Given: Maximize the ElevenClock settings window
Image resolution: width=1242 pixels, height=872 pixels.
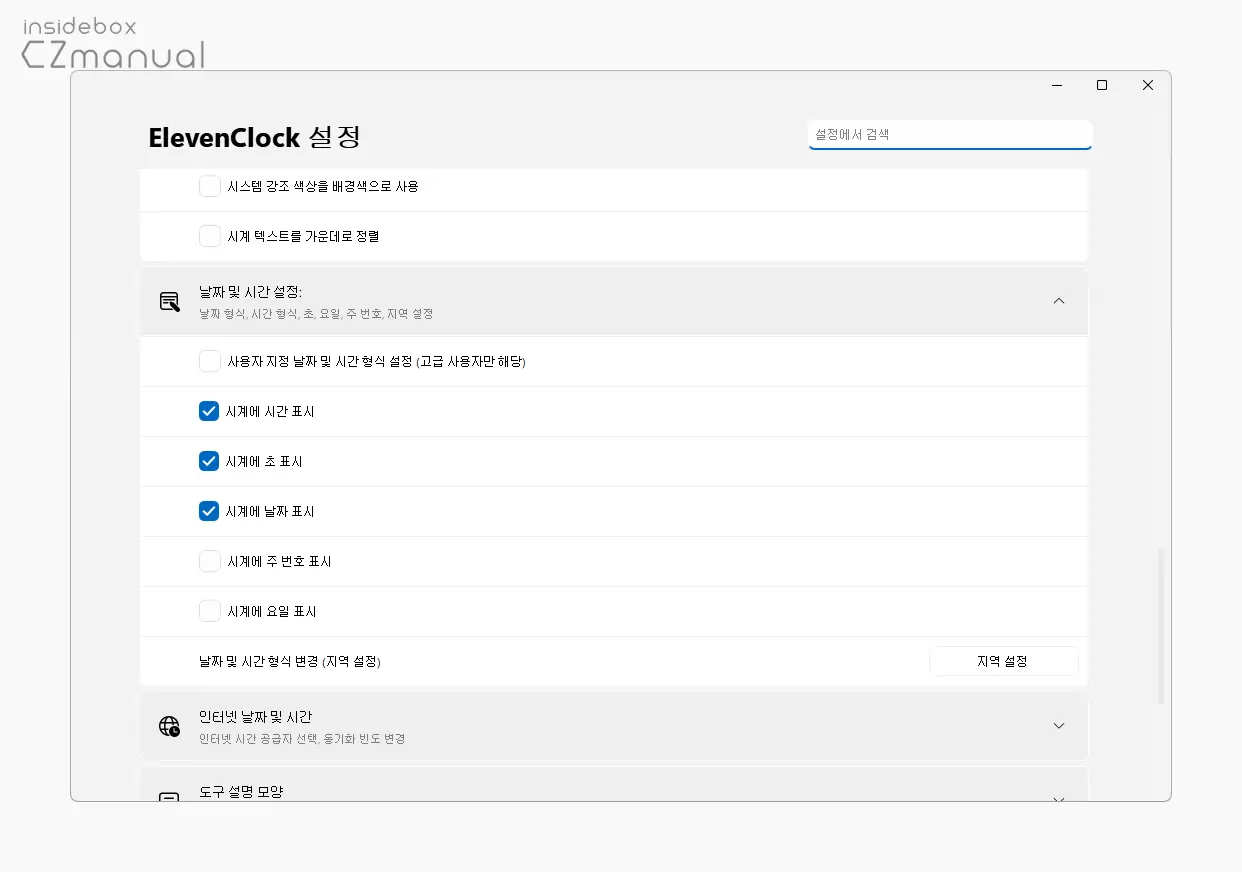Looking at the screenshot, I should (1102, 86).
